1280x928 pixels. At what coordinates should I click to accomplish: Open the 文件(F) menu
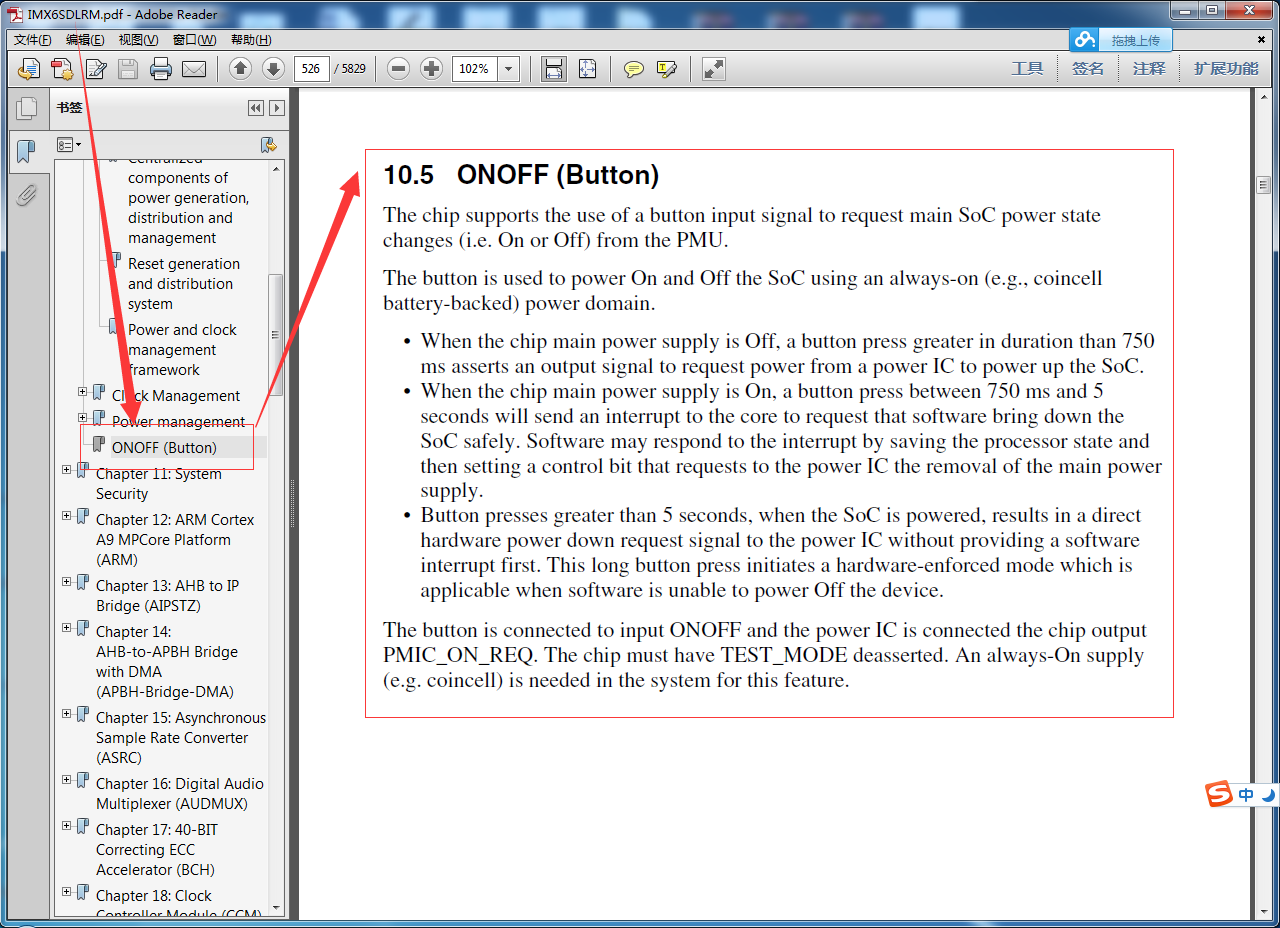[32, 40]
